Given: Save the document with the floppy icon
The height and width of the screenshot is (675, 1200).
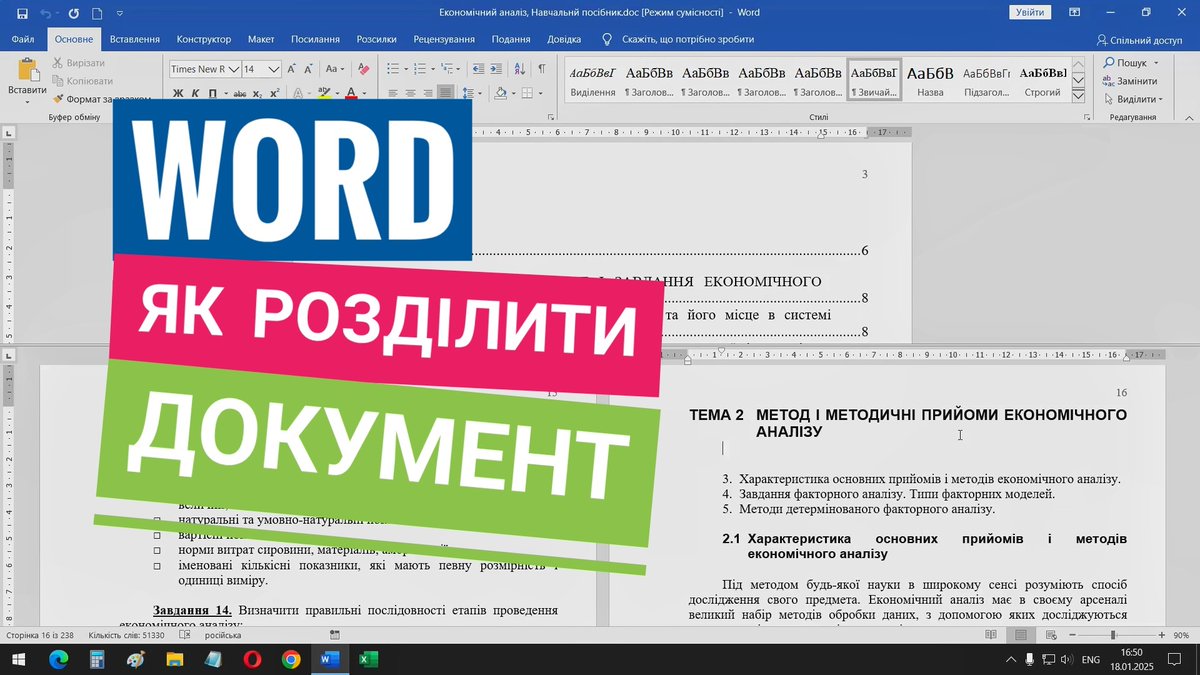Looking at the screenshot, I should 21,13.
